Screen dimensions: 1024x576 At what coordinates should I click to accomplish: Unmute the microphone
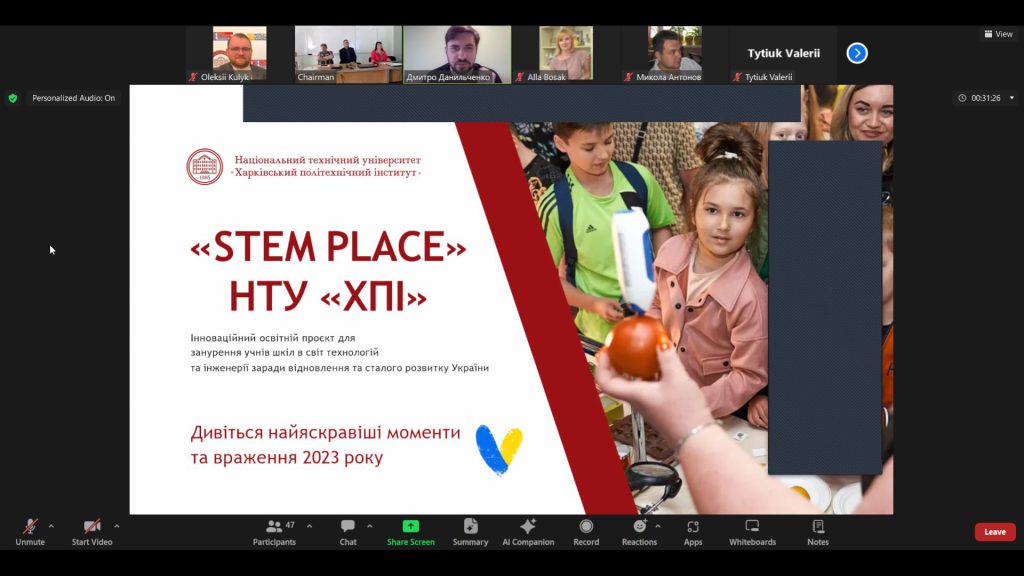(x=30, y=532)
